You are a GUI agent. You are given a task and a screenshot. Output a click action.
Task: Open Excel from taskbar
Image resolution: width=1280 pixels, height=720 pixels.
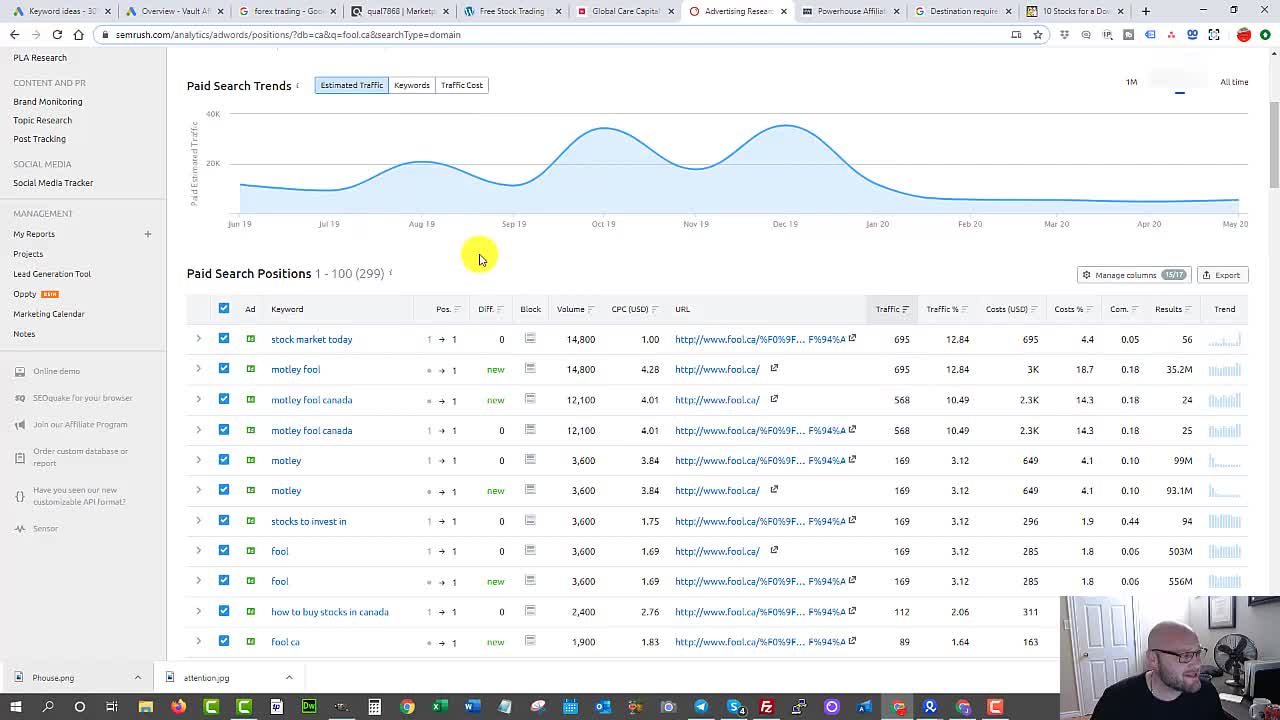coord(439,707)
